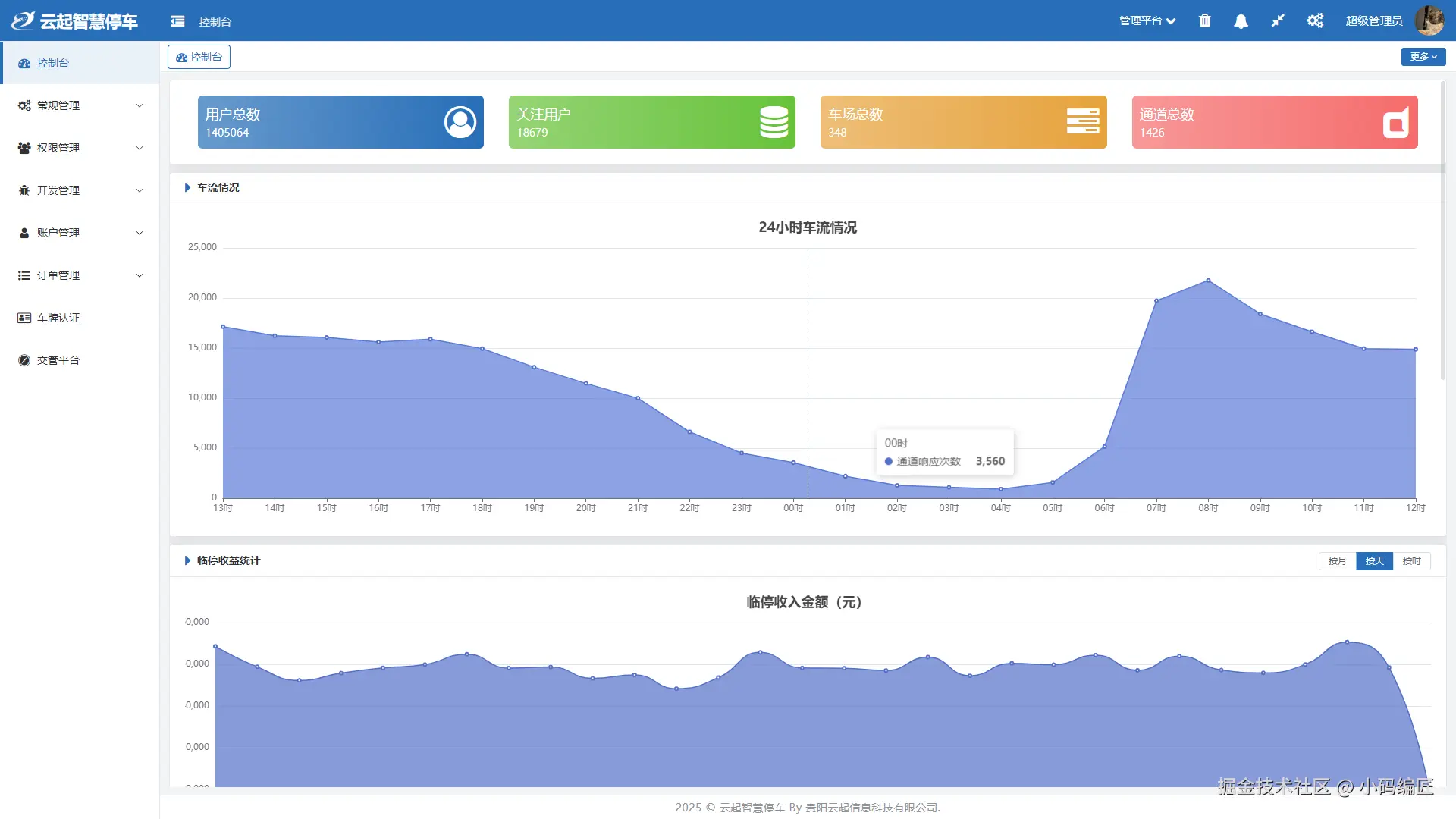Click the trash can icon in header
This screenshot has height=819, width=1456.
point(1204,20)
